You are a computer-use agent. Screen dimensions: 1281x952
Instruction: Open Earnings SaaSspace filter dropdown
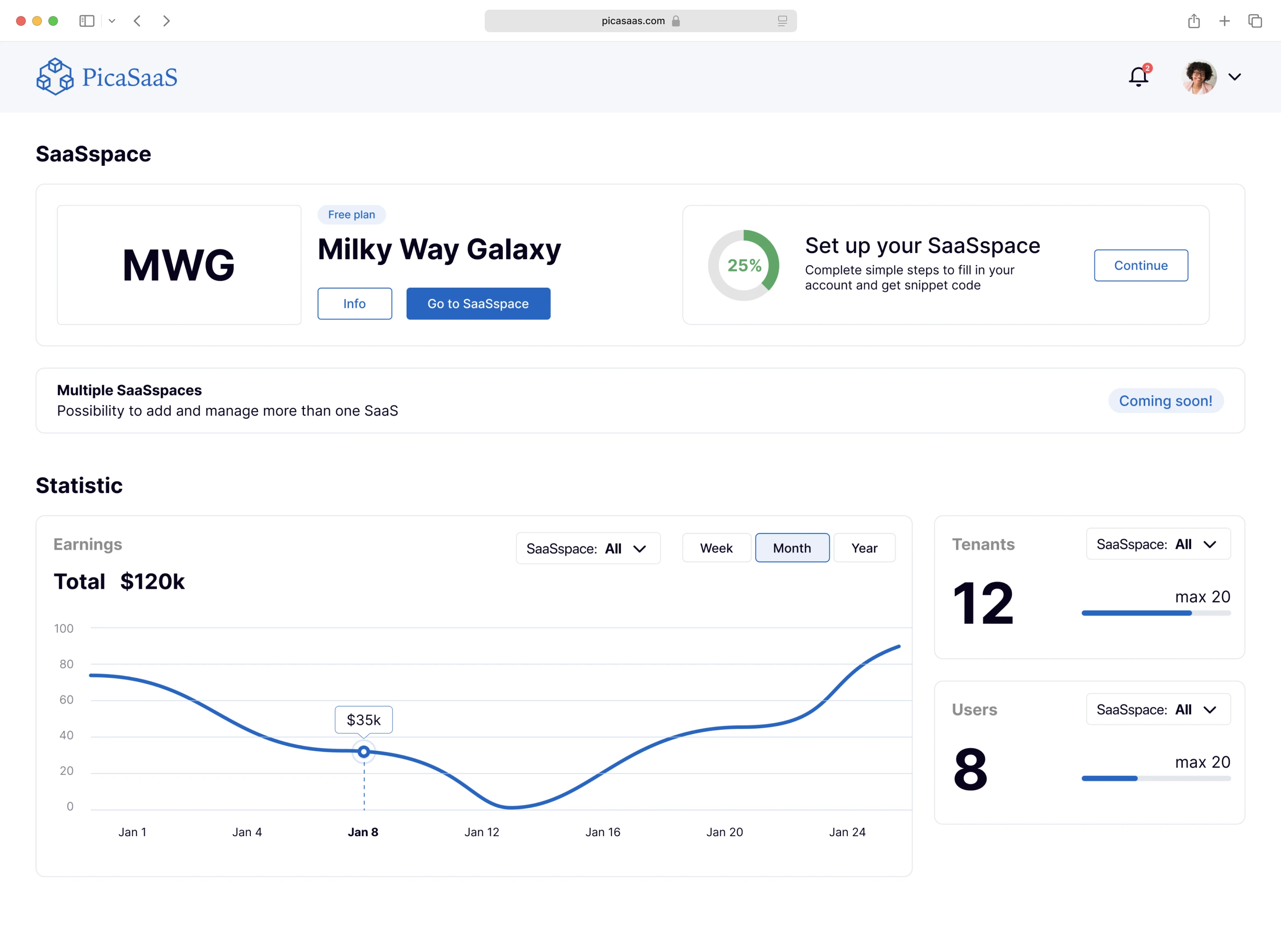coord(587,548)
